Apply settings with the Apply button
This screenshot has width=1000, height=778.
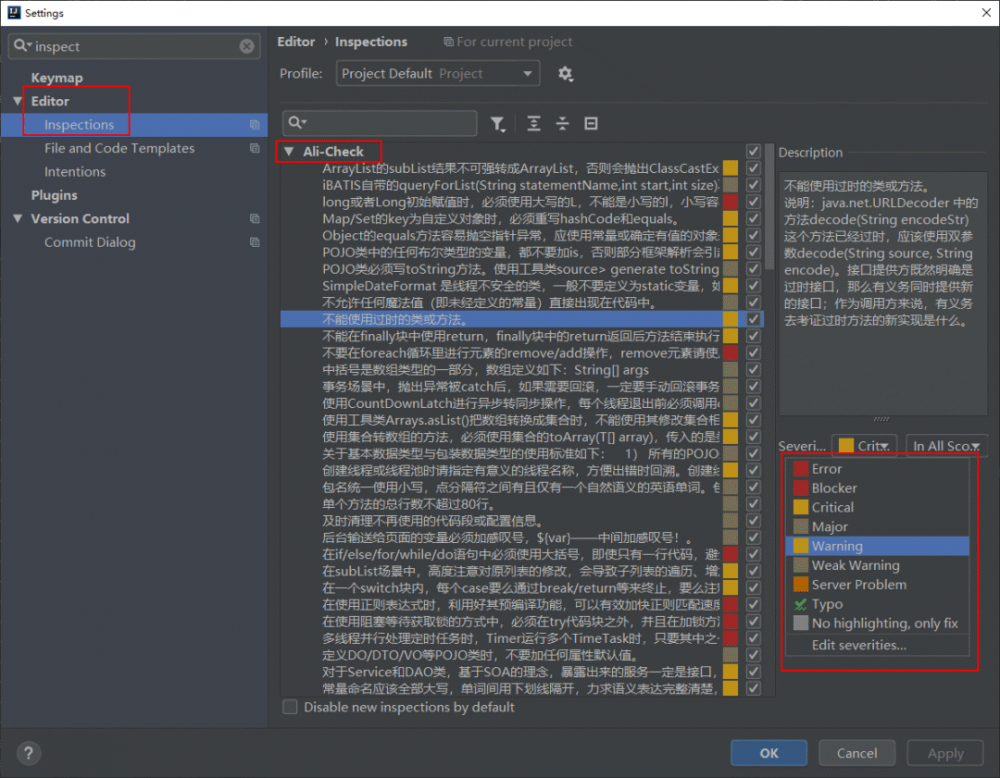(x=944, y=752)
